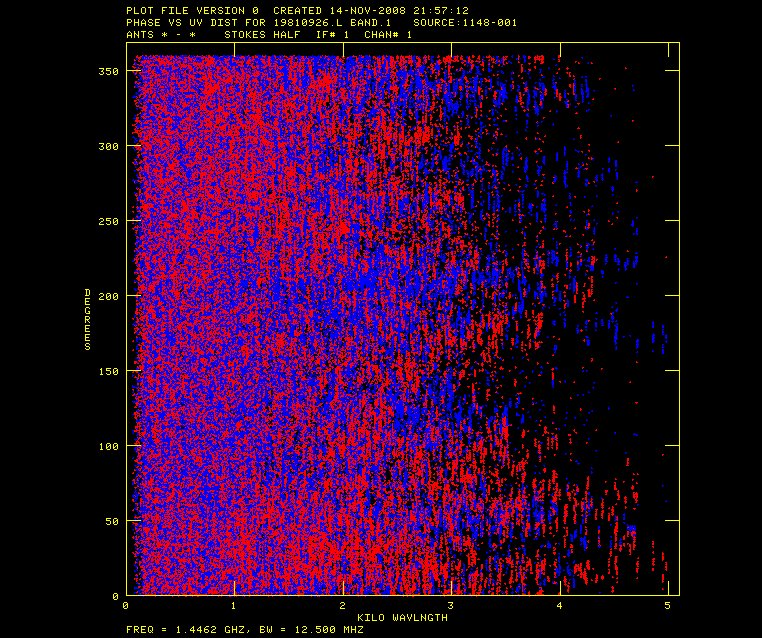Screen dimensions: 762x638
Task: Select the PHASE VS UV DIST title
Action: click(x=182, y=22)
